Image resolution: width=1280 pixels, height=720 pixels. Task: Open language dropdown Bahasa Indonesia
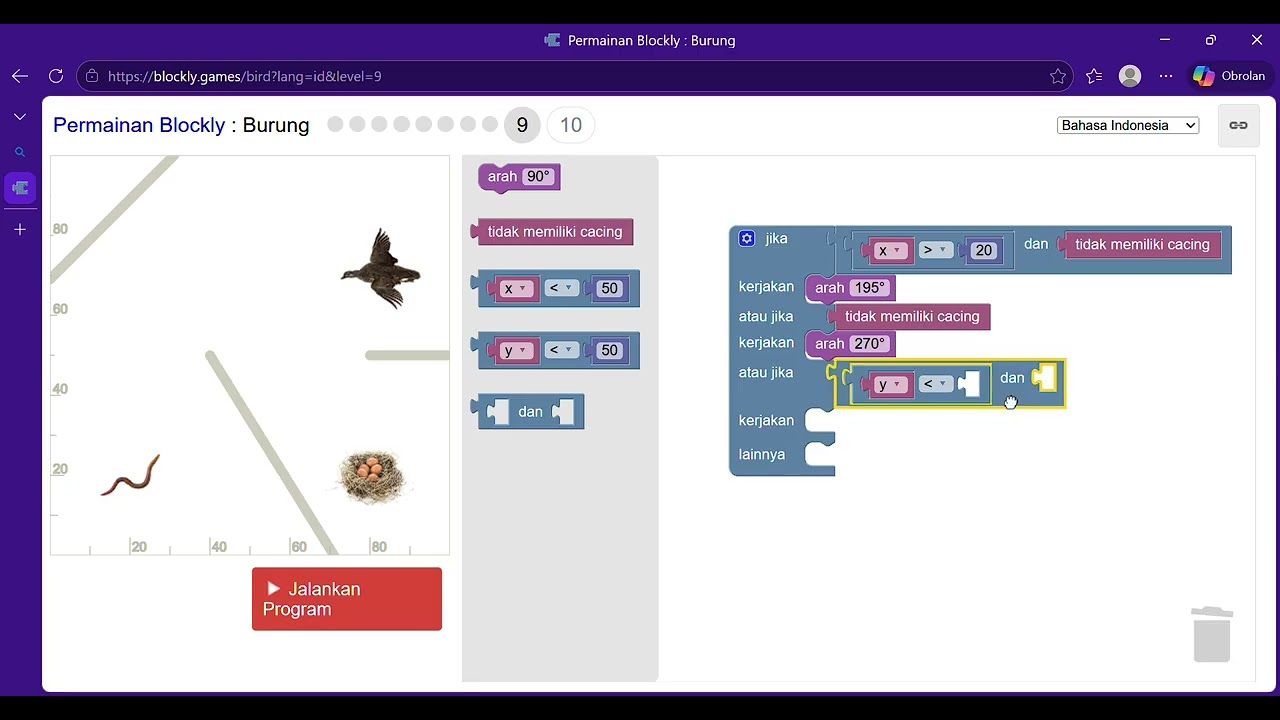coord(1128,125)
